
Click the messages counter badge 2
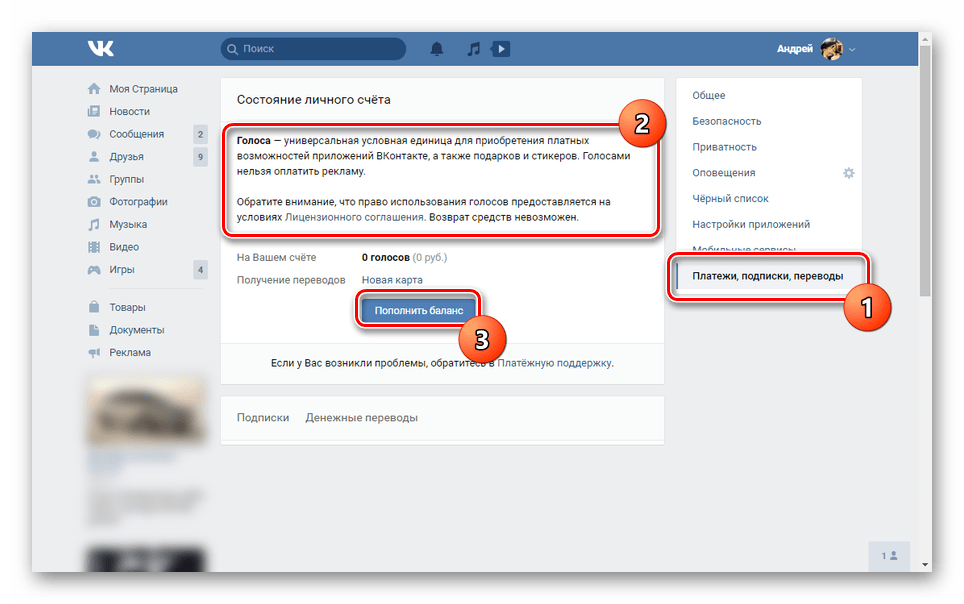coord(200,134)
